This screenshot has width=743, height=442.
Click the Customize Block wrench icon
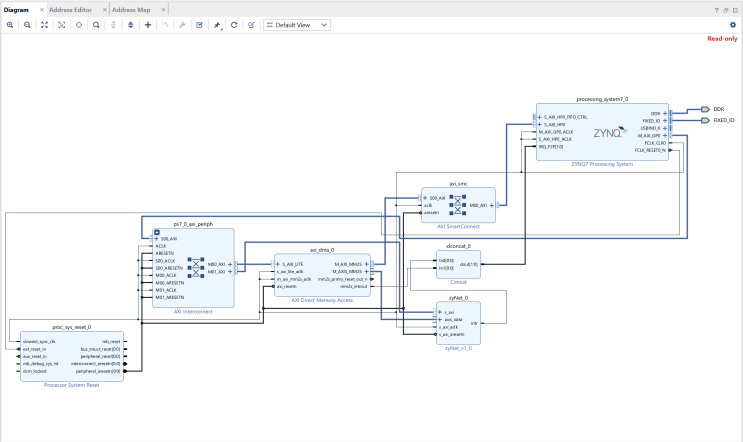[x=182, y=25]
